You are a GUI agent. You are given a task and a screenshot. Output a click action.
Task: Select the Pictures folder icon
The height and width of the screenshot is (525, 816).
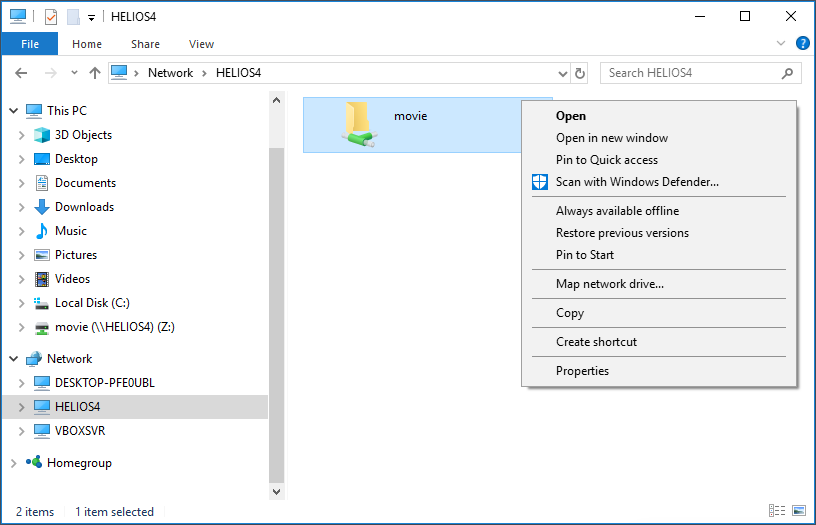click(42, 255)
